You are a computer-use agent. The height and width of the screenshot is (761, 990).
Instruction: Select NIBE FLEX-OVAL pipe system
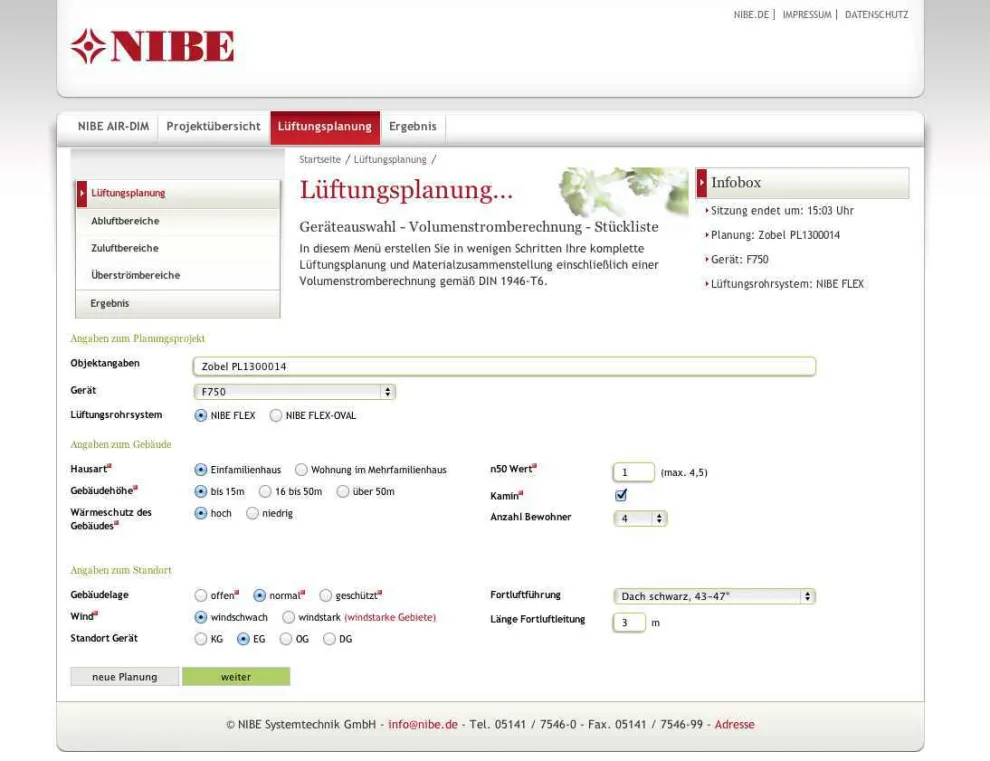276,416
